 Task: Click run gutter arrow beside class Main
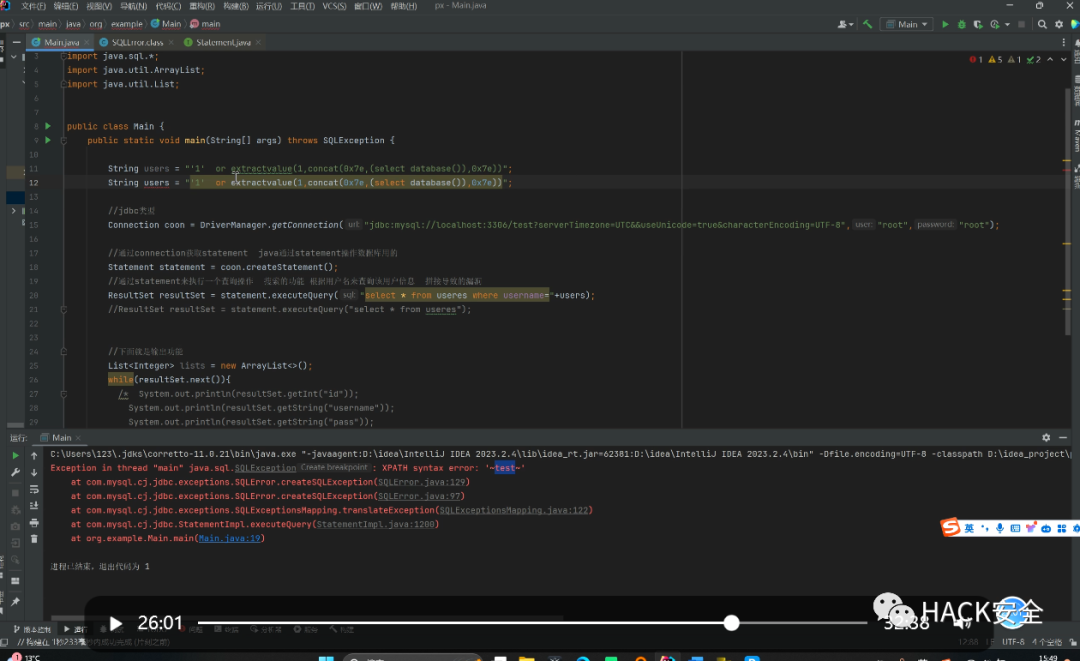(x=48, y=126)
